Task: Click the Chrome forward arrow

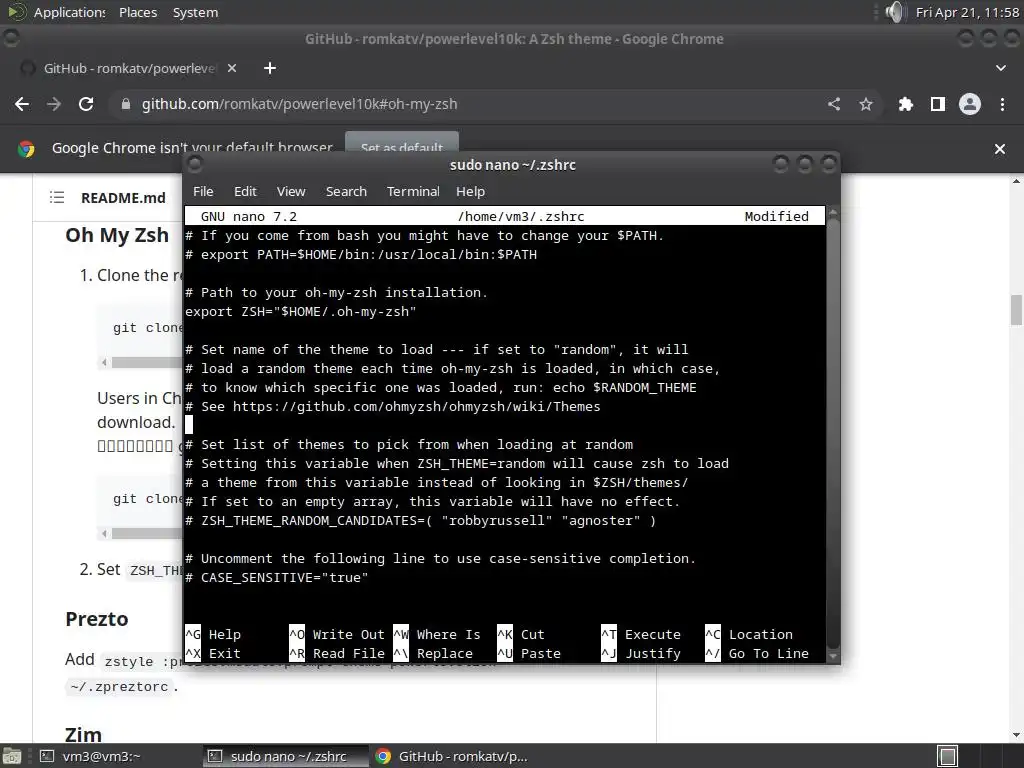Action: (54, 104)
